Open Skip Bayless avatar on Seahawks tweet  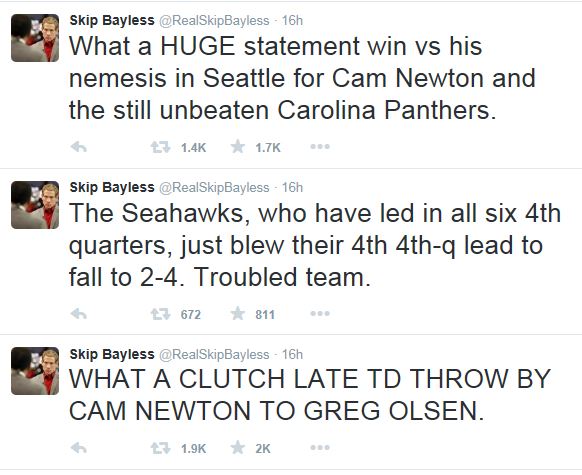click(35, 205)
